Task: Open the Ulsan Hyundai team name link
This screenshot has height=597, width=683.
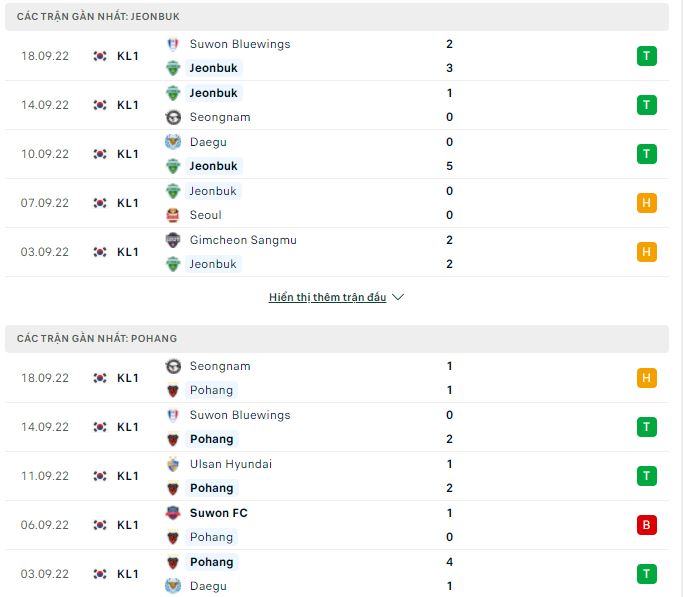Action: (x=230, y=464)
